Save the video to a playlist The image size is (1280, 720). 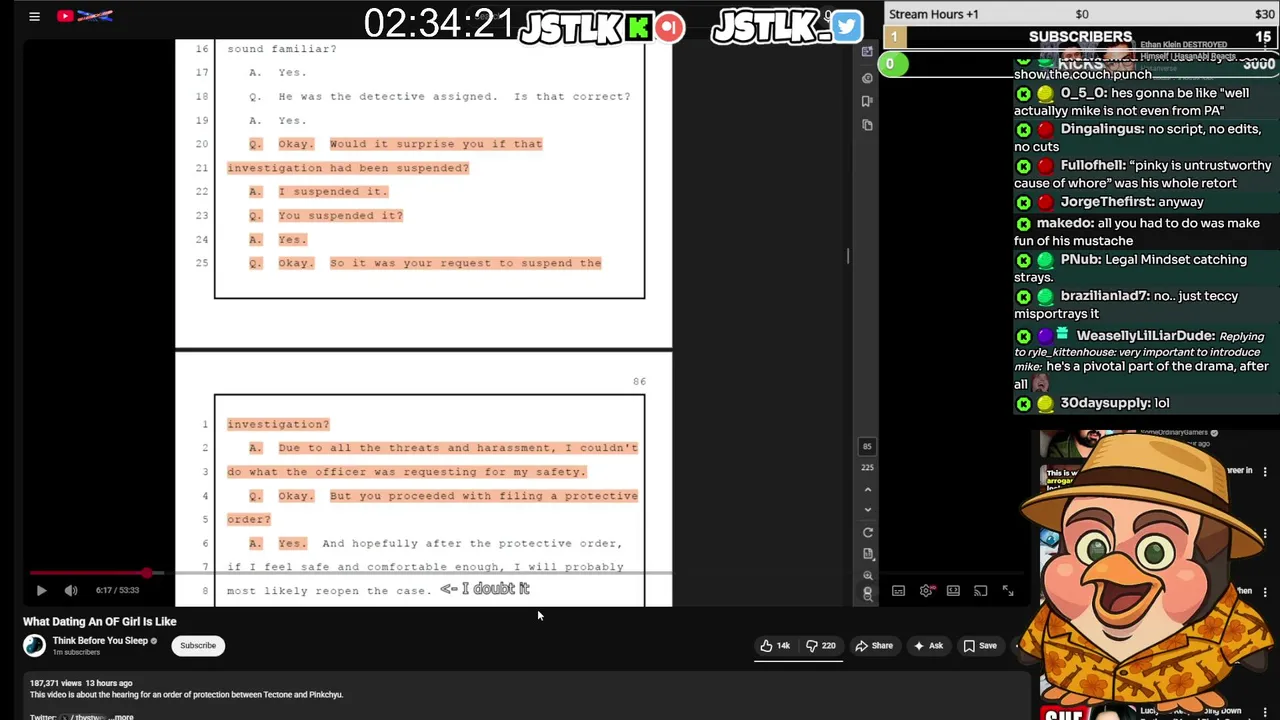[x=981, y=646]
